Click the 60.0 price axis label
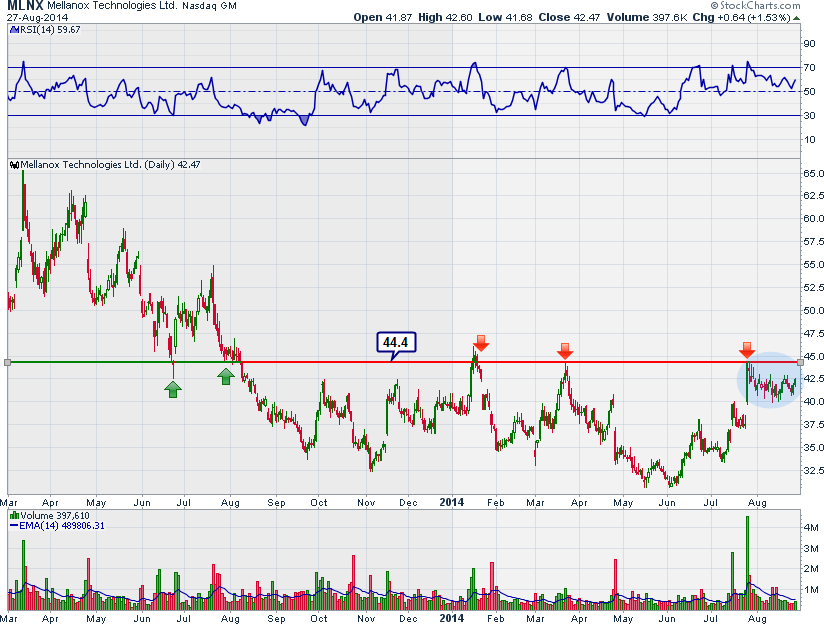This screenshot has width=824, height=624. click(813, 219)
